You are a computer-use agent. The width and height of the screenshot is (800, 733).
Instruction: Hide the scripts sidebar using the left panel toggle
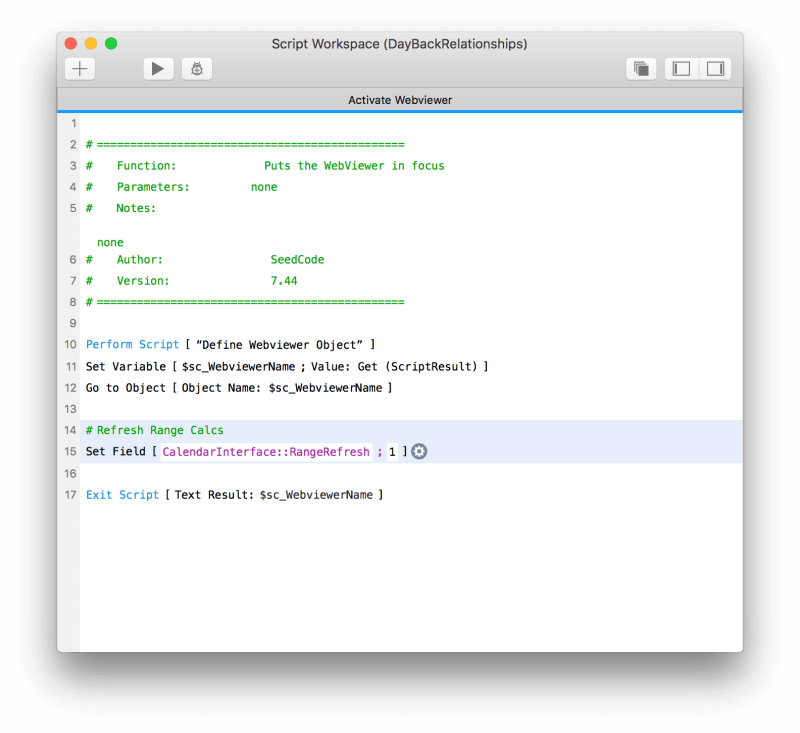681,68
